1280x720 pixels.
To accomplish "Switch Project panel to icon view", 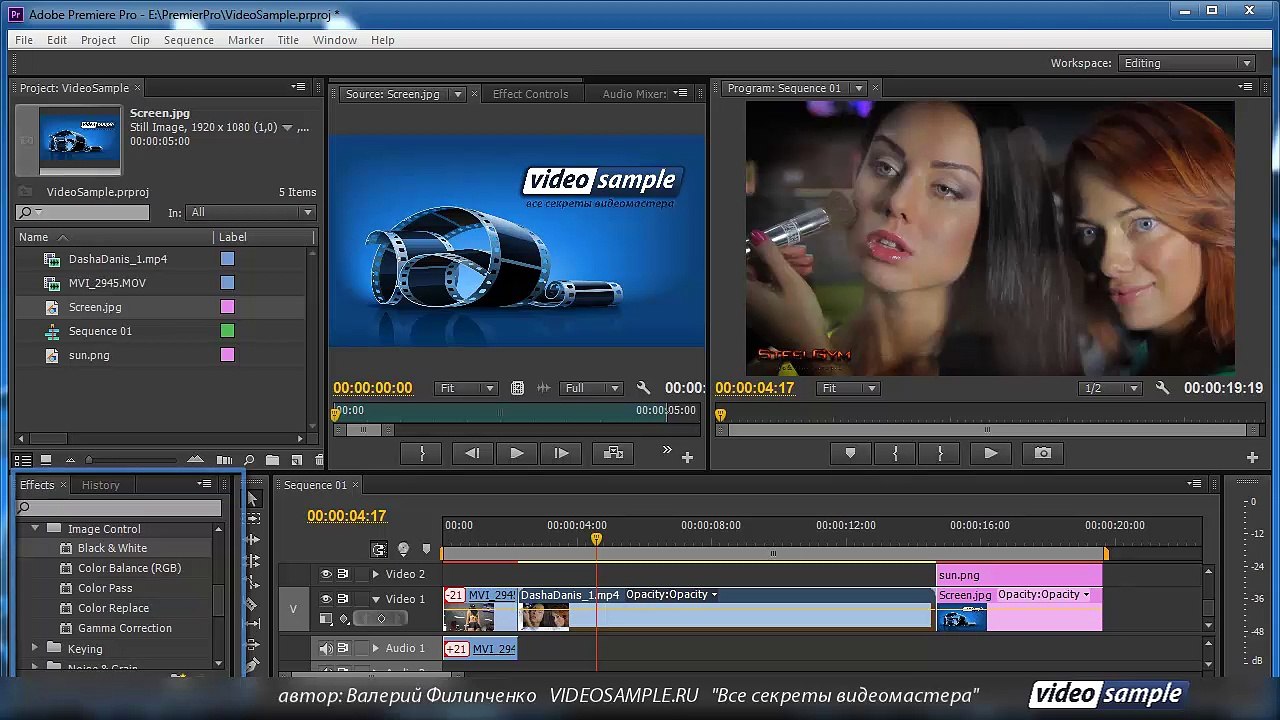I will 46,460.
